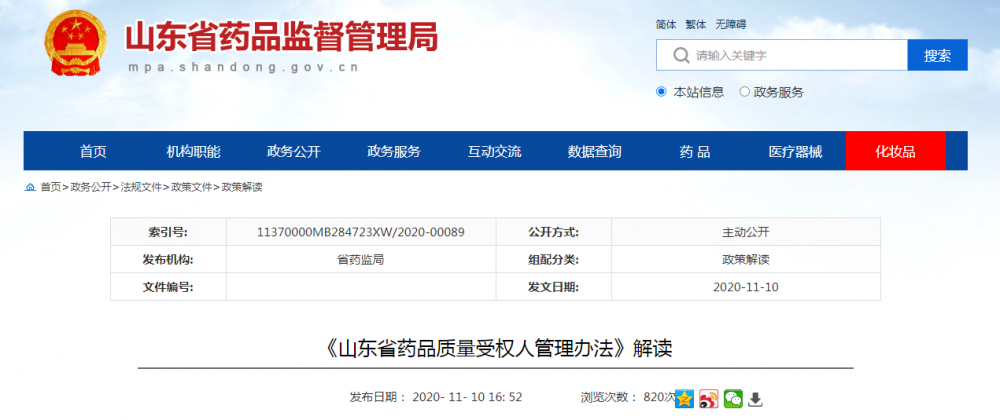Open the 数据查询 navigation item
Viewport: 1000px width, 420px height.
click(x=594, y=152)
